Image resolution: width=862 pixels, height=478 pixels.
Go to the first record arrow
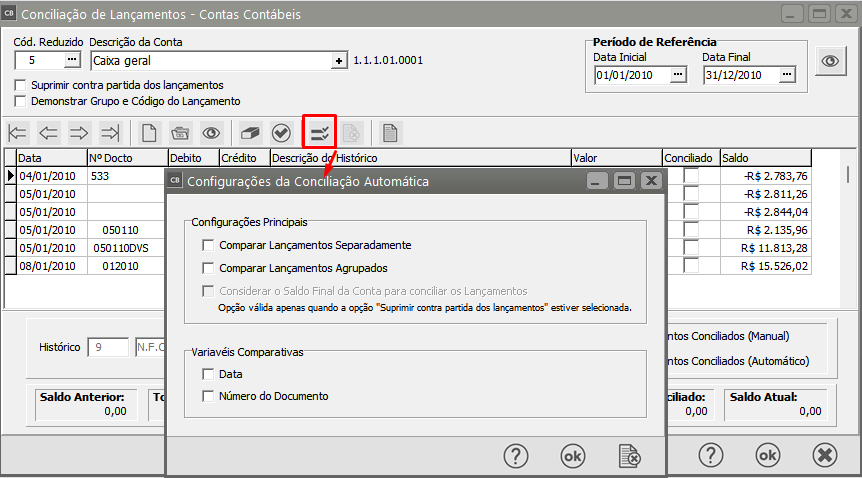(x=18, y=132)
